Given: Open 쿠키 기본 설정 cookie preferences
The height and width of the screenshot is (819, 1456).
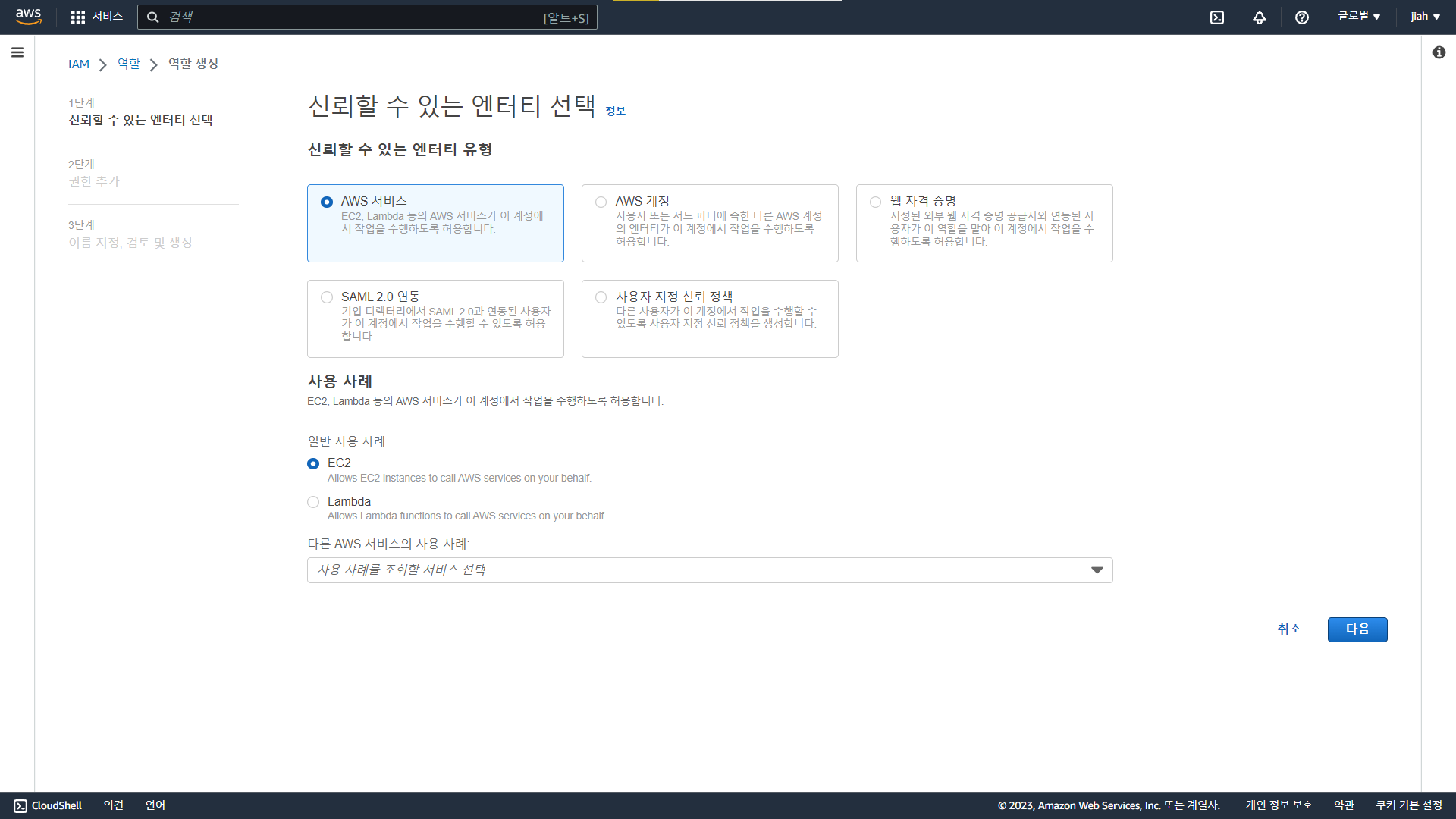Looking at the screenshot, I should (x=1409, y=805).
